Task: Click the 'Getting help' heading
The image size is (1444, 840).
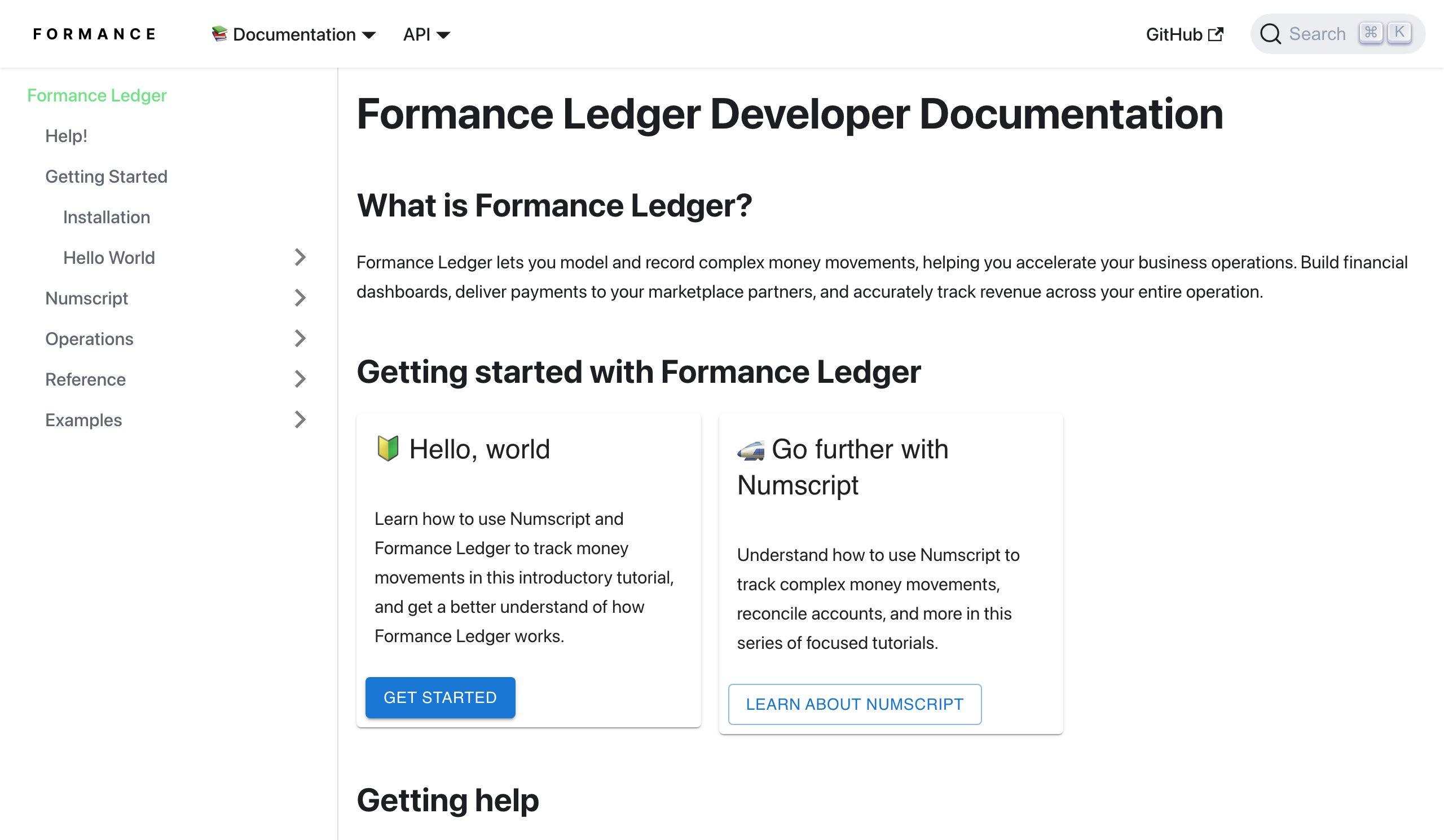Action: (447, 800)
